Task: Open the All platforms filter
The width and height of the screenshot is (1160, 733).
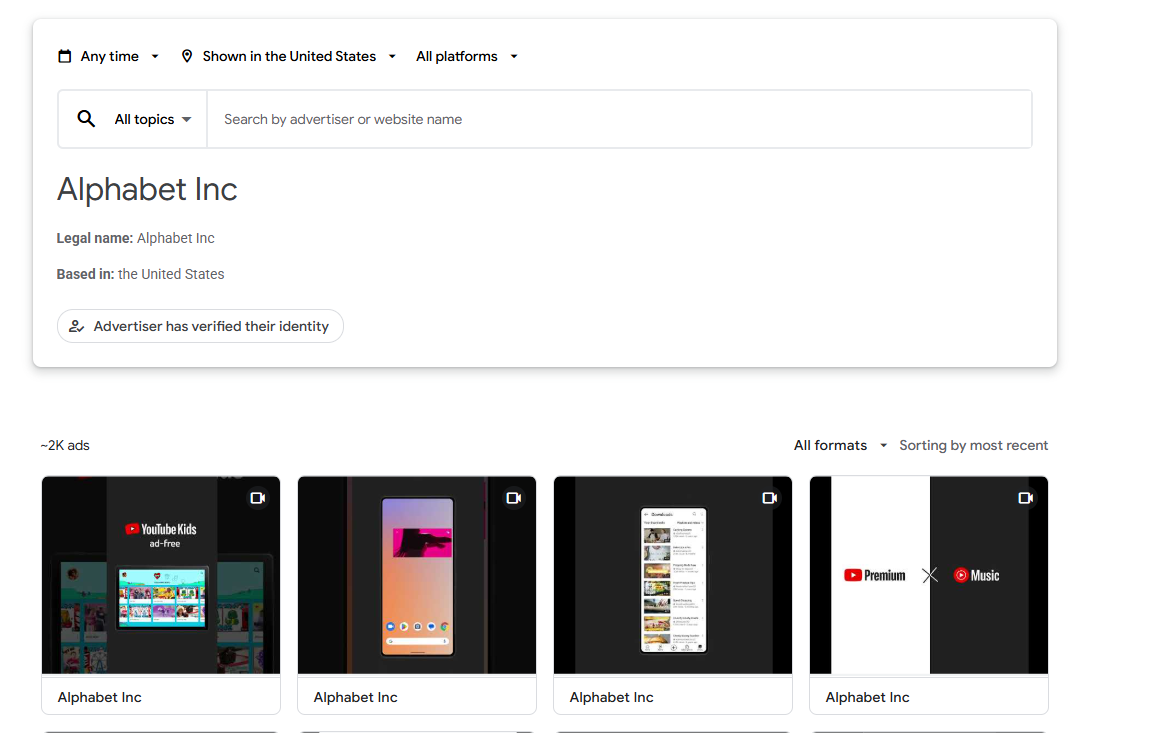Action: (x=467, y=56)
